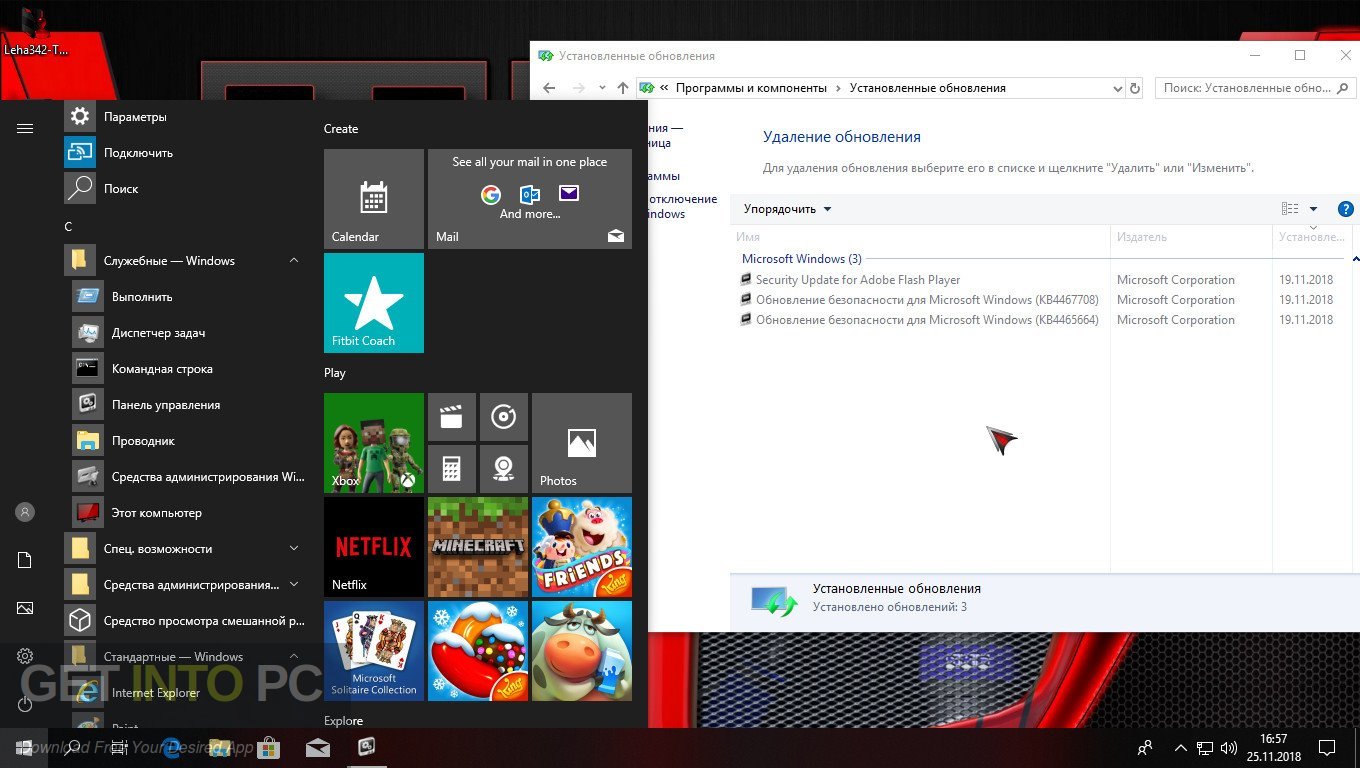Open address bar history dropdown

pyautogui.click(x=1118, y=88)
